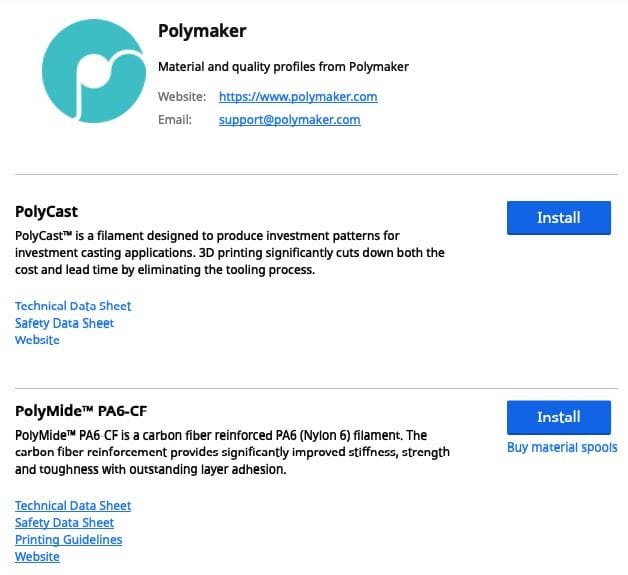Screen dimensions: 628x575
Task: Click the PolyCast heading
Action: 47,212
